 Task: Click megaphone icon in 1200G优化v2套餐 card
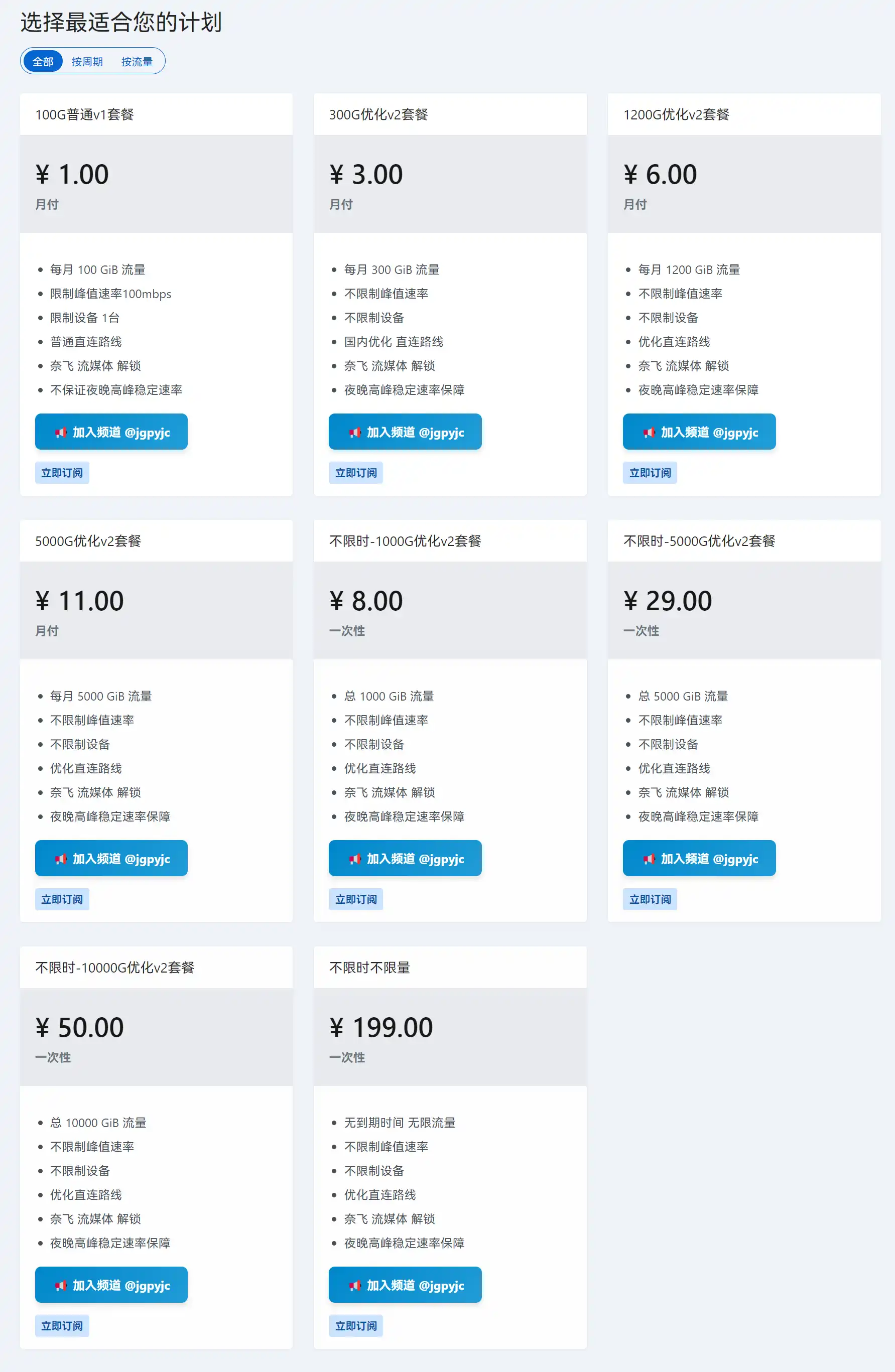[649, 433]
